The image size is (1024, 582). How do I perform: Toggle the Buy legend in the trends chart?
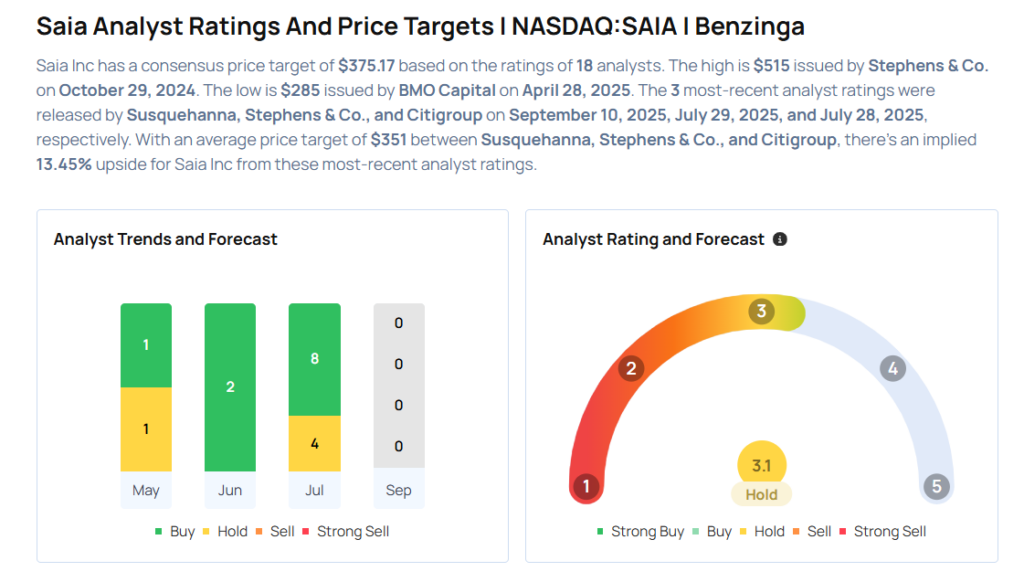[175, 532]
